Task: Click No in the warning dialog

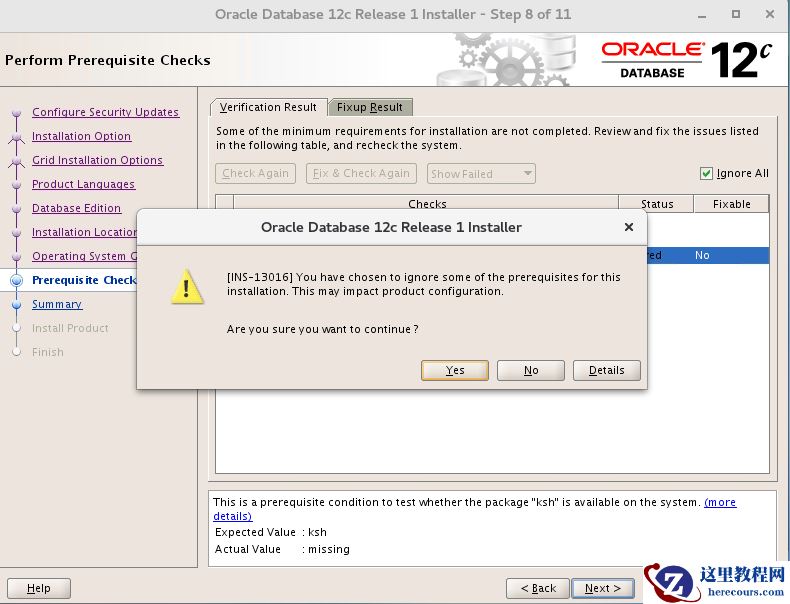Action: pyautogui.click(x=531, y=370)
